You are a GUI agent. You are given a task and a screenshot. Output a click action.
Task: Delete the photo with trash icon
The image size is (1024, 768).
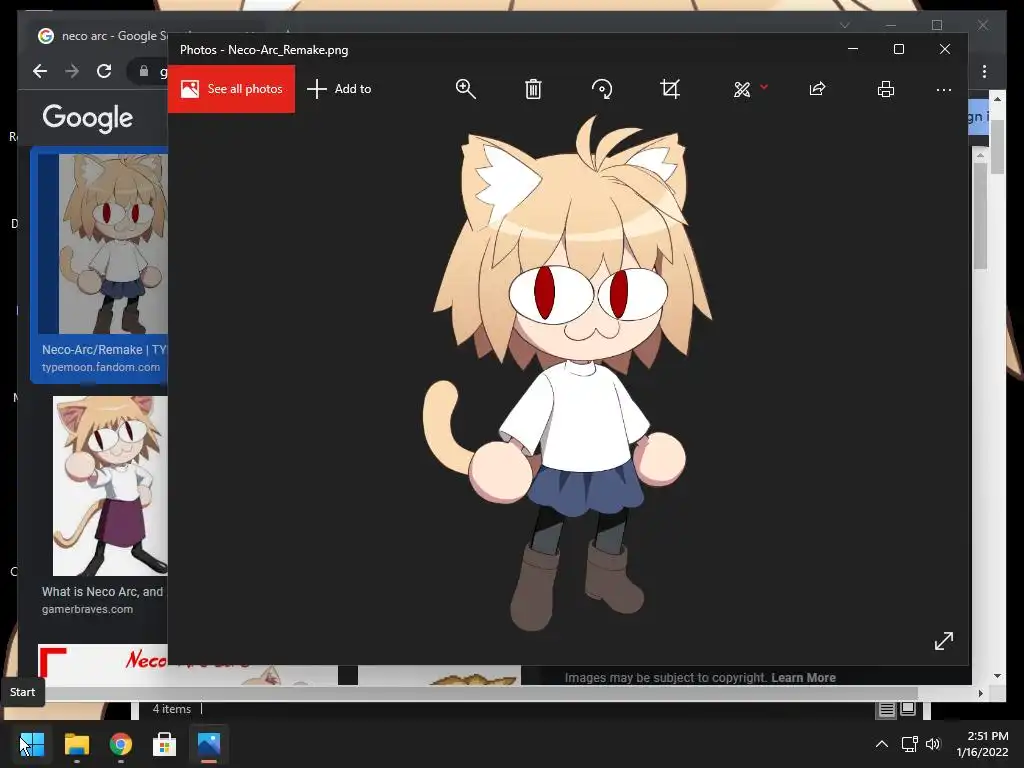click(x=533, y=89)
